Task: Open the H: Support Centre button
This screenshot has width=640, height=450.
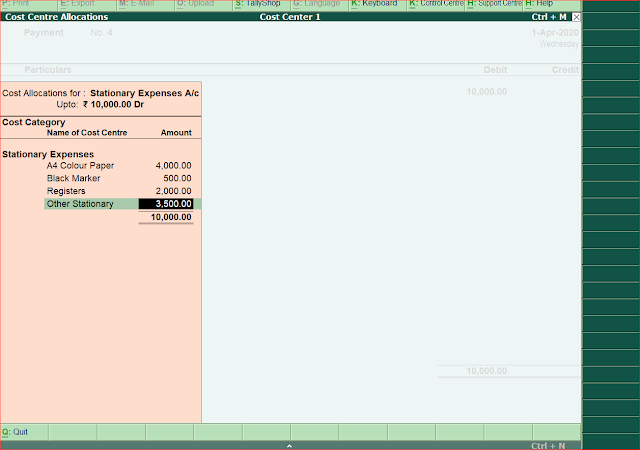Action: (x=494, y=4)
